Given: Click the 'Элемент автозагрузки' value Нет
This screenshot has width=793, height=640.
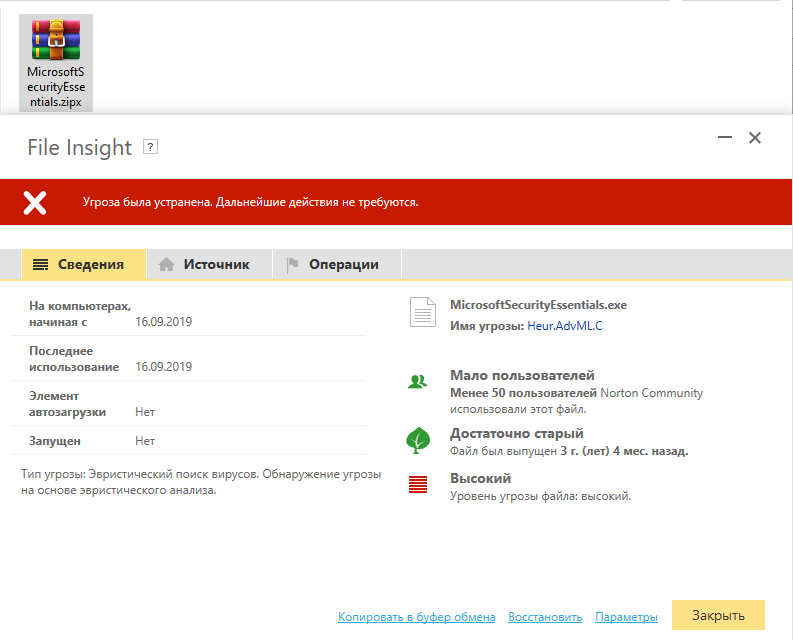Looking at the screenshot, I should click(145, 412).
